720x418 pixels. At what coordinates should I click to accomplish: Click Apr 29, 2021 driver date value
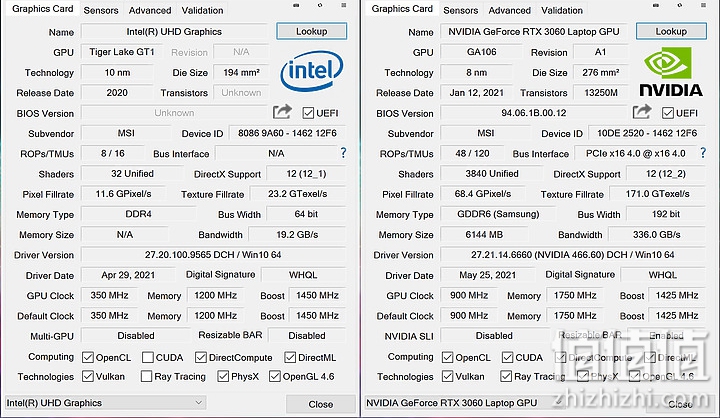tap(128, 275)
